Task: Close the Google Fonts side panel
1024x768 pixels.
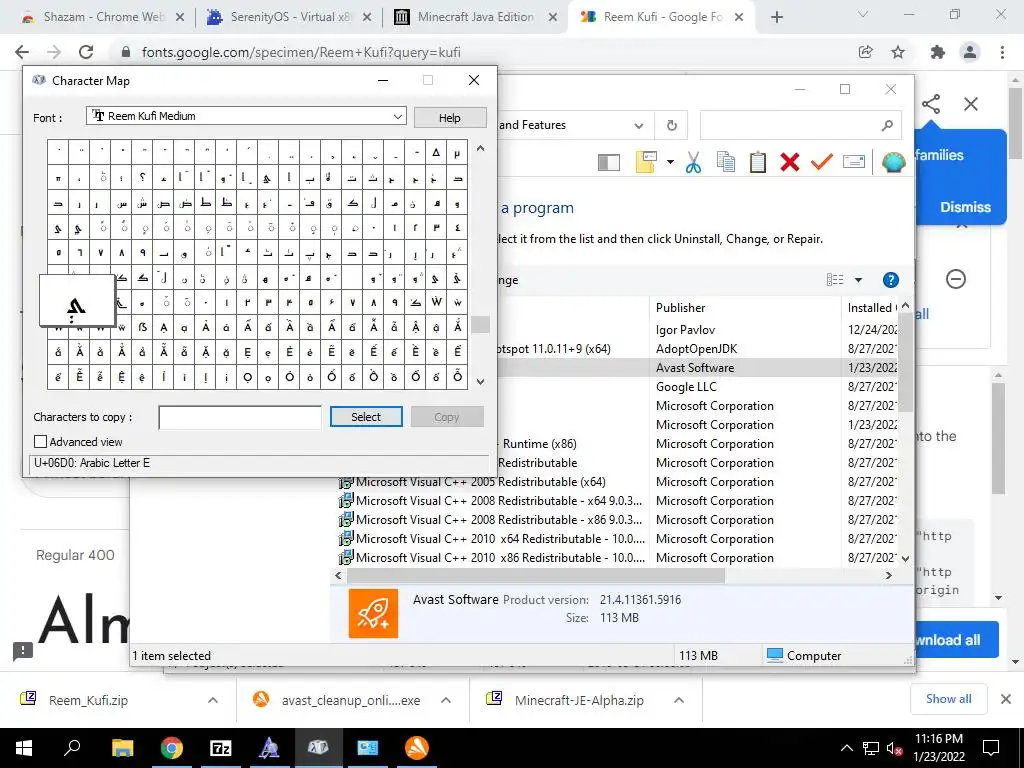Action: coord(970,104)
